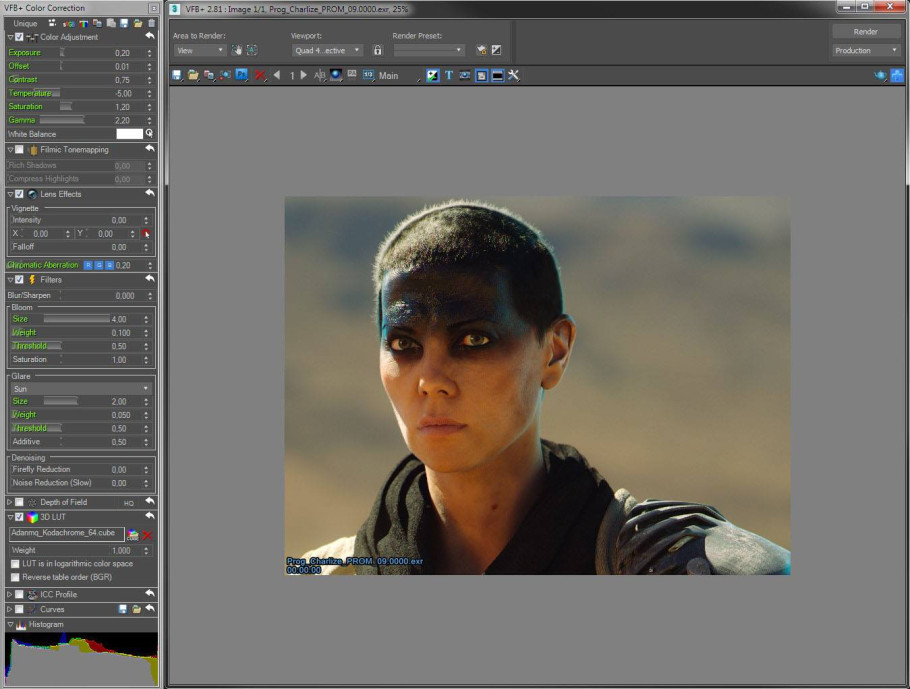Image resolution: width=910 pixels, height=689 pixels.
Task: Click the vignette center picker red icon
Action: (x=146, y=233)
